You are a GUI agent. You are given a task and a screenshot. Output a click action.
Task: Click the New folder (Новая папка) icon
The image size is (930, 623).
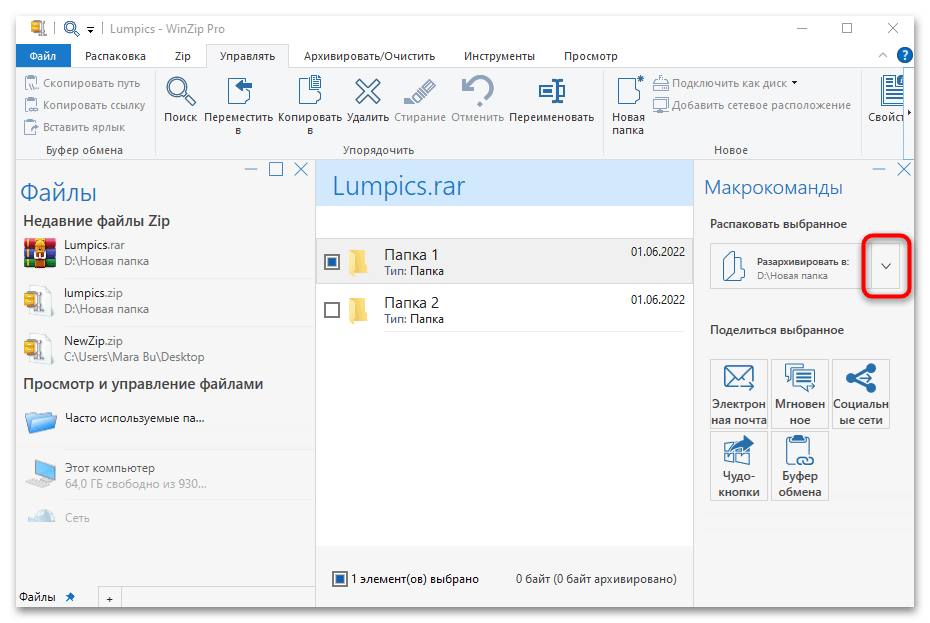click(628, 93)
